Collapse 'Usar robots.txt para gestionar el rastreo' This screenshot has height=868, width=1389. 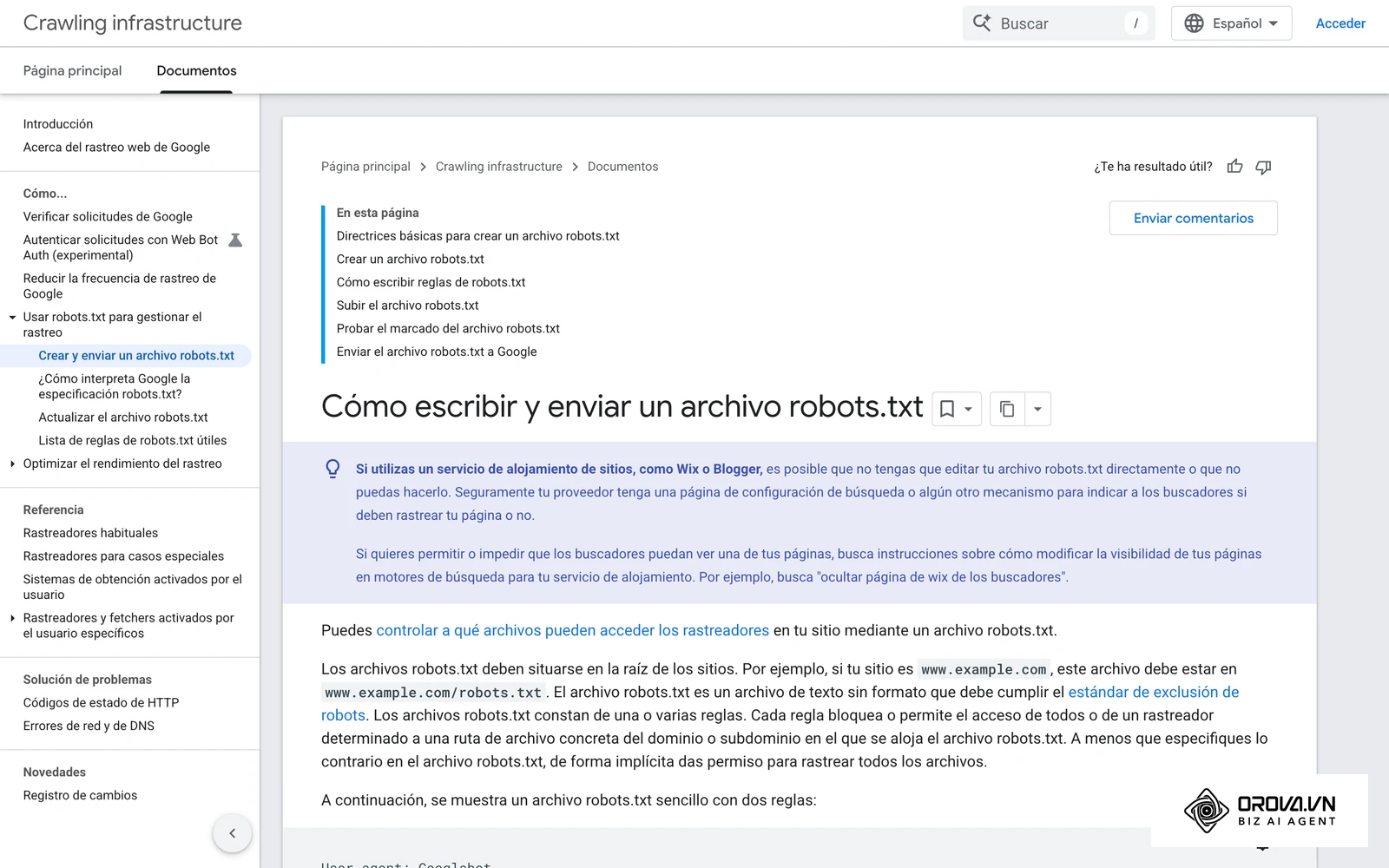click(12, 318)
